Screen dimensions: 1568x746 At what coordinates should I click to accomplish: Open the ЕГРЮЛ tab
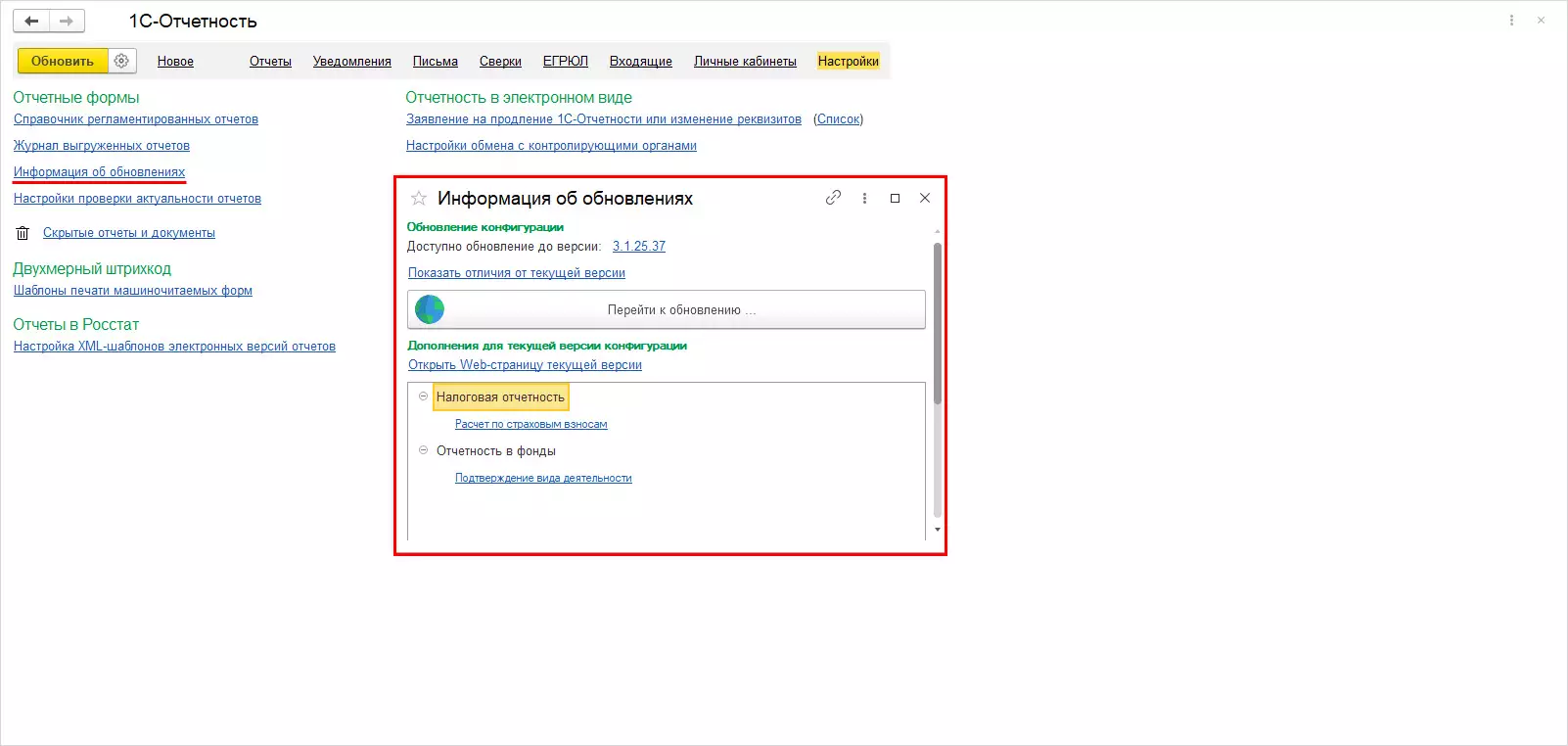[x=566, y=61]
